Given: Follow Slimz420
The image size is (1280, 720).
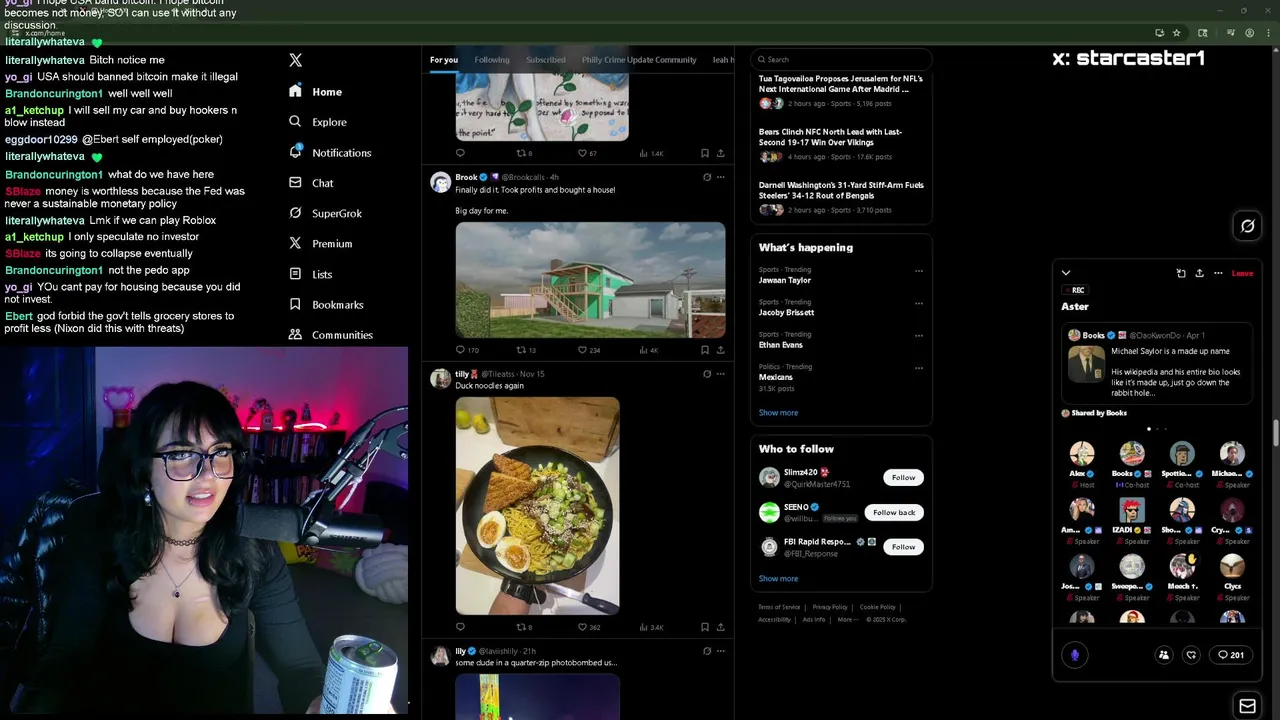Looking at the screenshot, I should tap(903, 477).
